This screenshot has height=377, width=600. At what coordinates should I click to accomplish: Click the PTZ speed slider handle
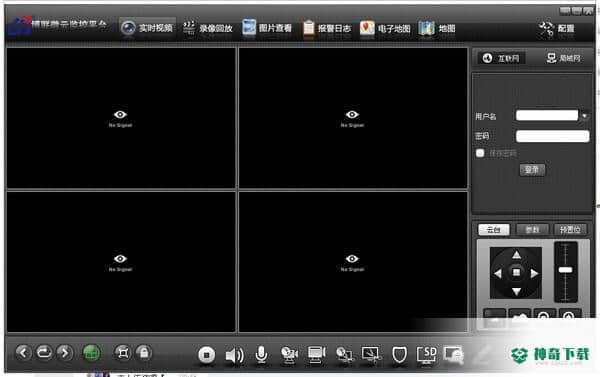coord(565,270)
